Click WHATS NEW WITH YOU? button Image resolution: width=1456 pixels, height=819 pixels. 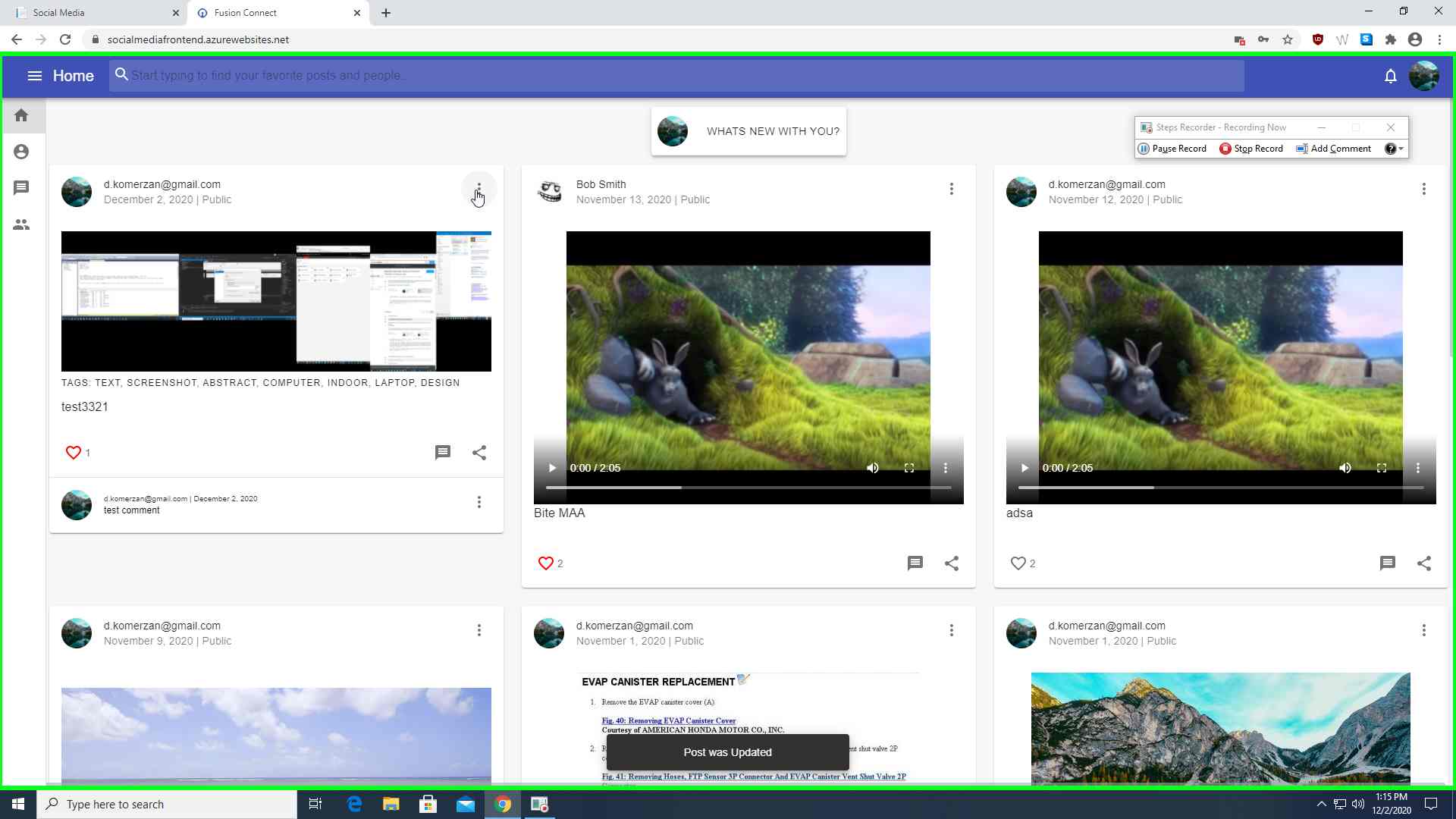coord(748,131)
